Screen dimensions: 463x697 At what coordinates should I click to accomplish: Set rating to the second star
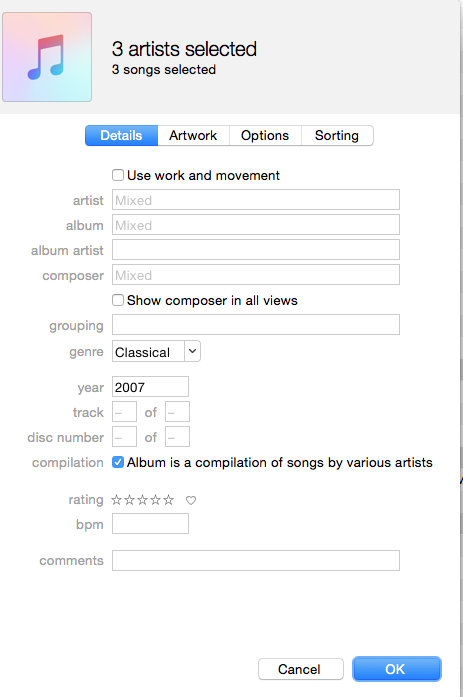(129, 500)
